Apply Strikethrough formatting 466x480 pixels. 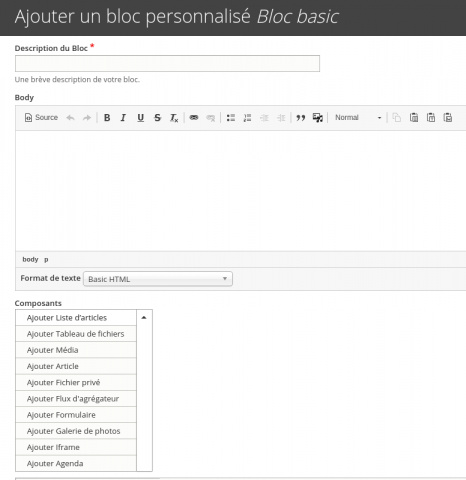click(x=157, y=118)
